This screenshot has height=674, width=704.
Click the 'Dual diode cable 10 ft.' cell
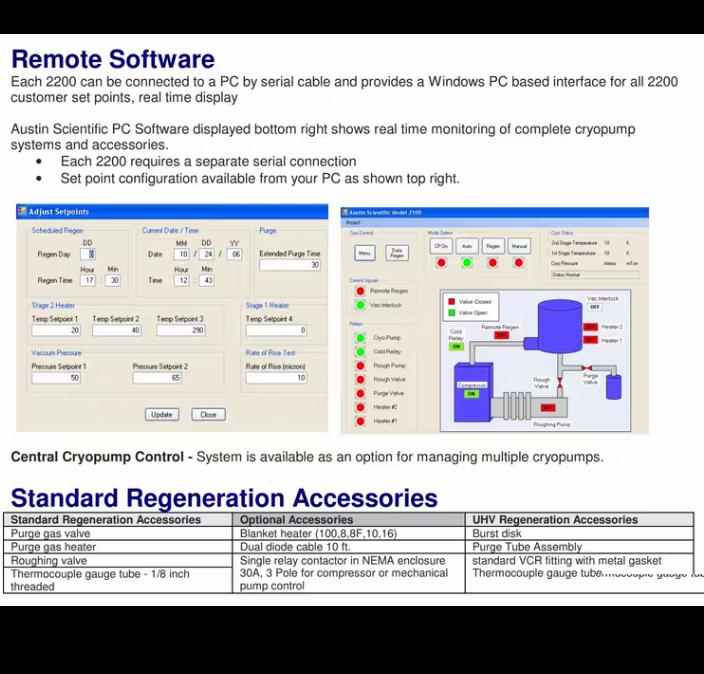tap(349, 547)
